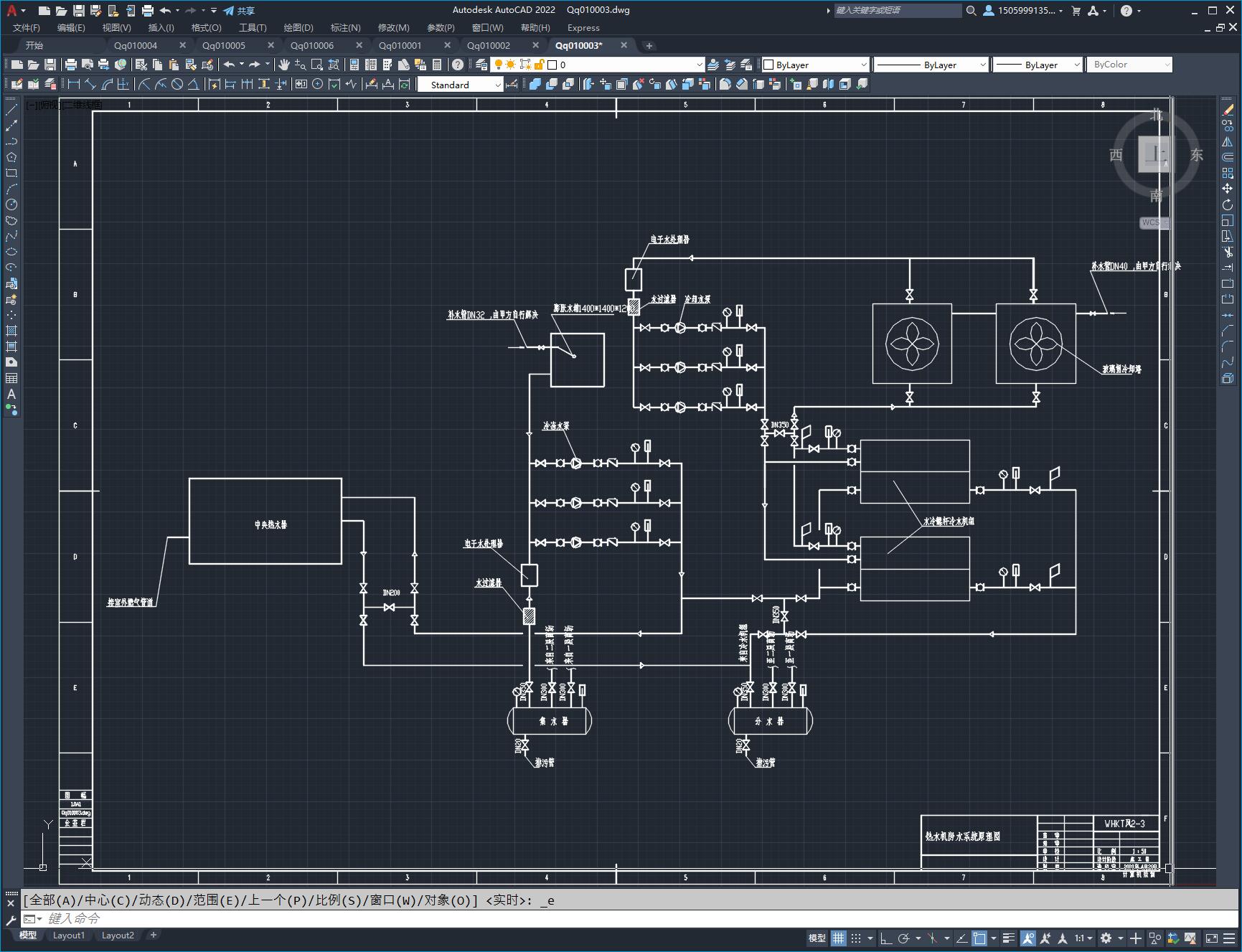Open the Express menu
Viewport: 1242px width, 952px height.
point(583,28)
